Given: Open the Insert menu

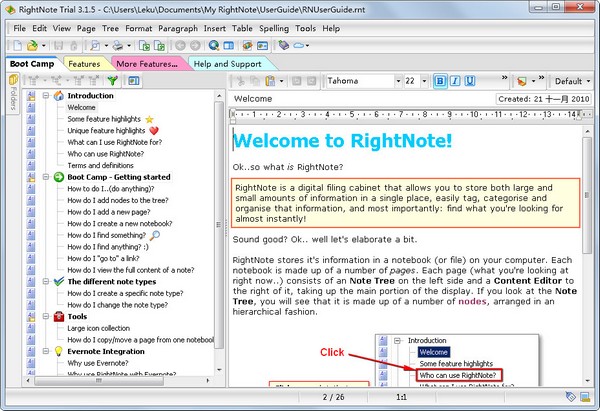Looking at the screenshot, I should [x=215, y=28].
